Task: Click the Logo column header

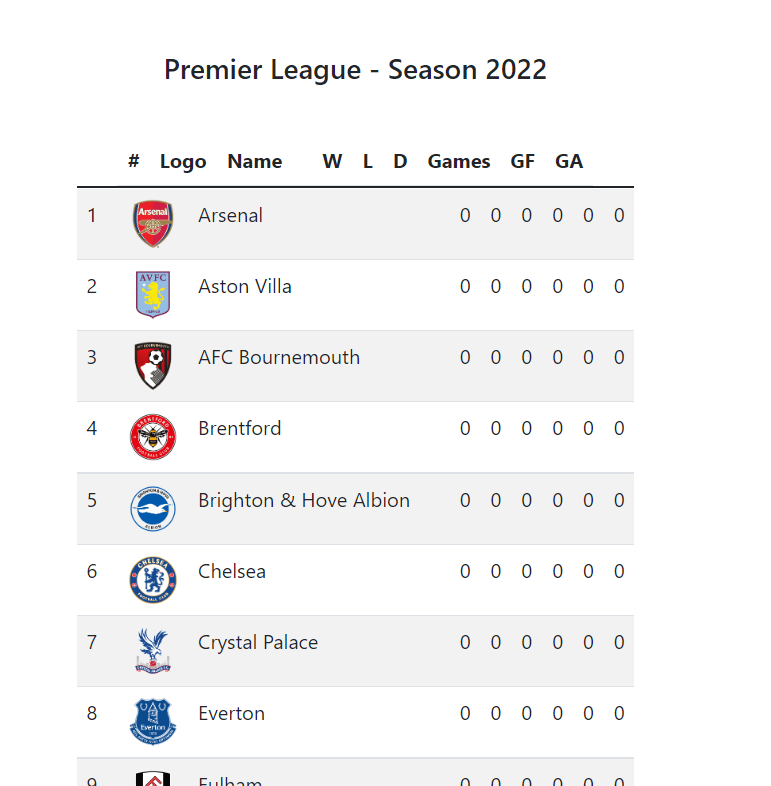Action: (183, 161)
